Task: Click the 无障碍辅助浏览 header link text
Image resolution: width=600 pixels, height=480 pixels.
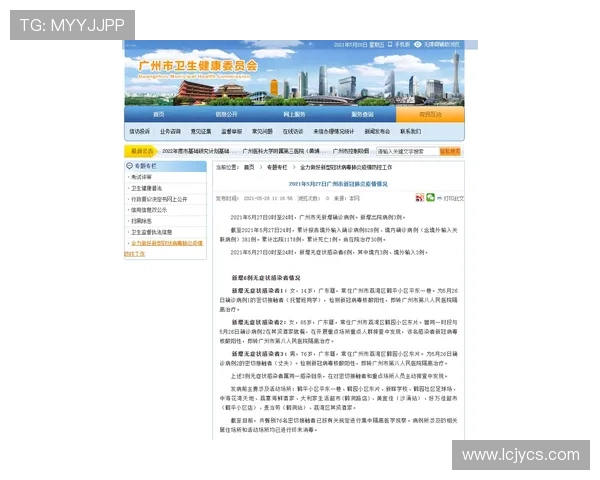Action: (442, 44)
